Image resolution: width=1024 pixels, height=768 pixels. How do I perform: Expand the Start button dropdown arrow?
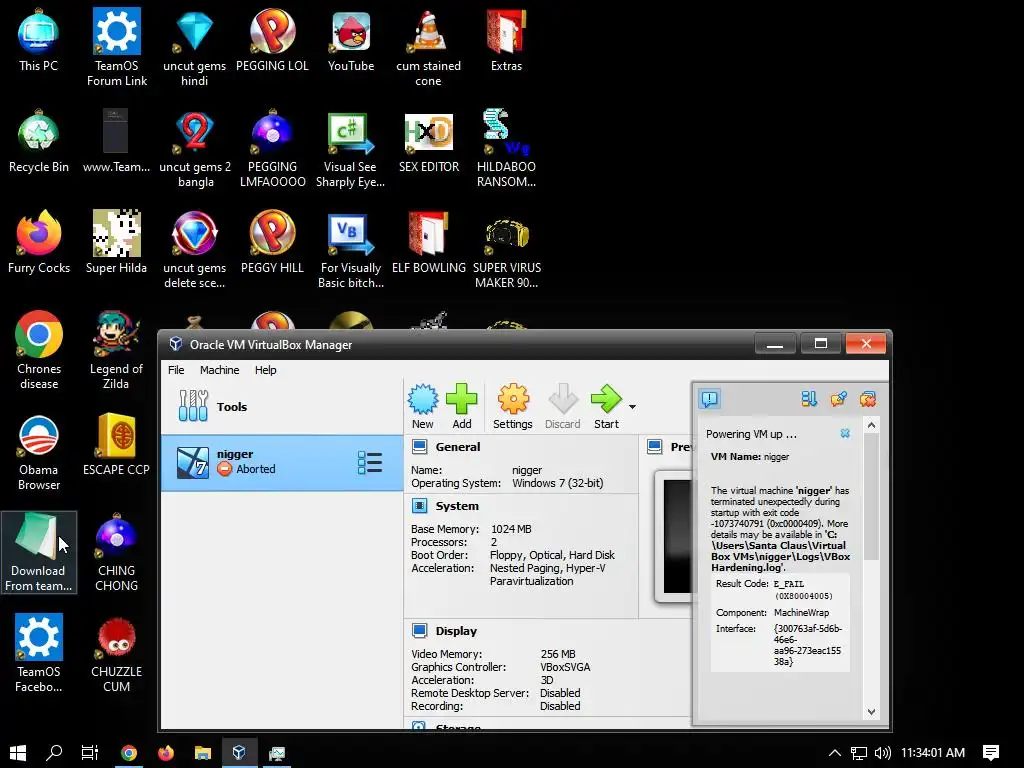pos(632,407)
